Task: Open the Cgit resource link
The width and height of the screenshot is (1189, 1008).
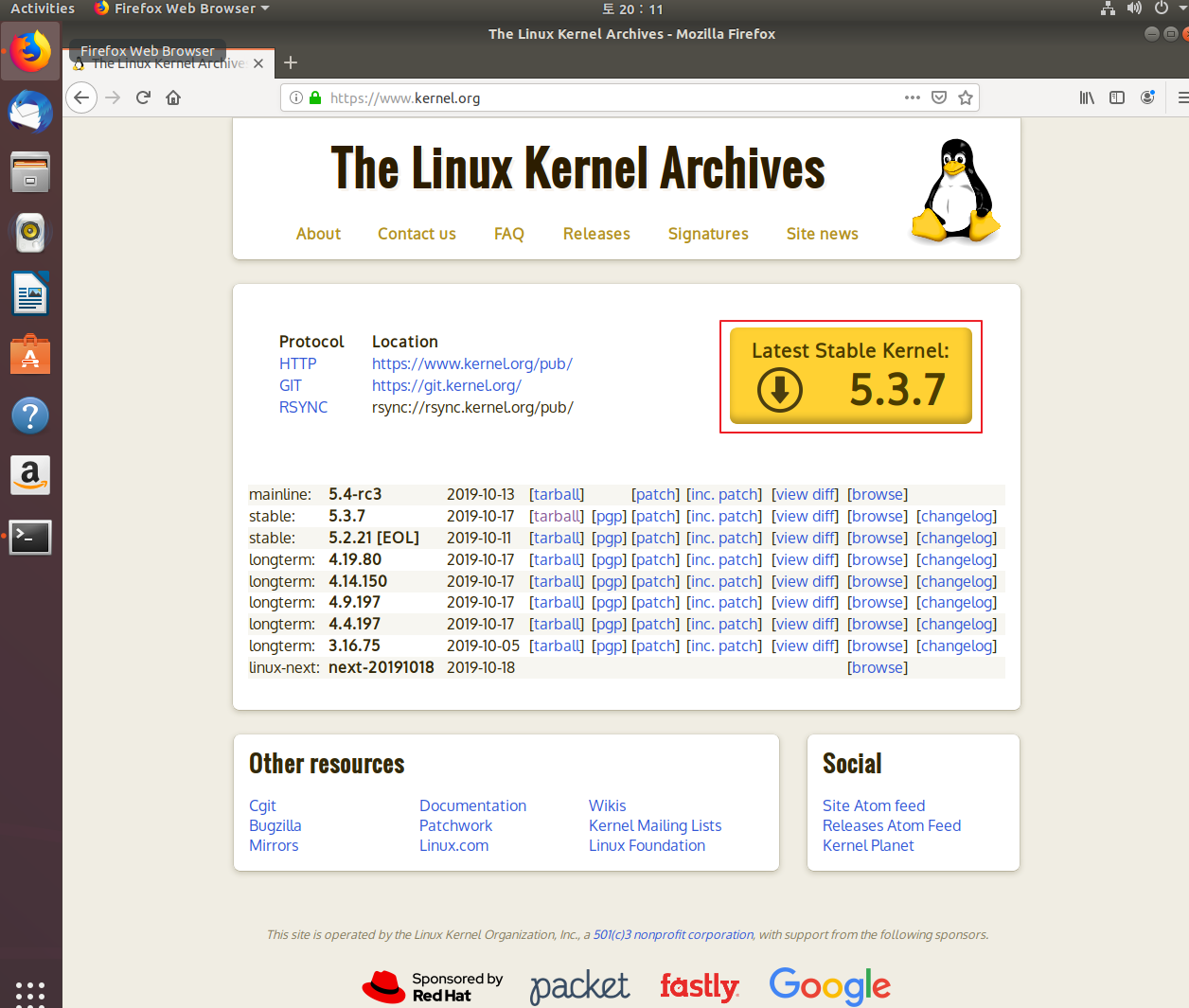Action: pos(262,805)
